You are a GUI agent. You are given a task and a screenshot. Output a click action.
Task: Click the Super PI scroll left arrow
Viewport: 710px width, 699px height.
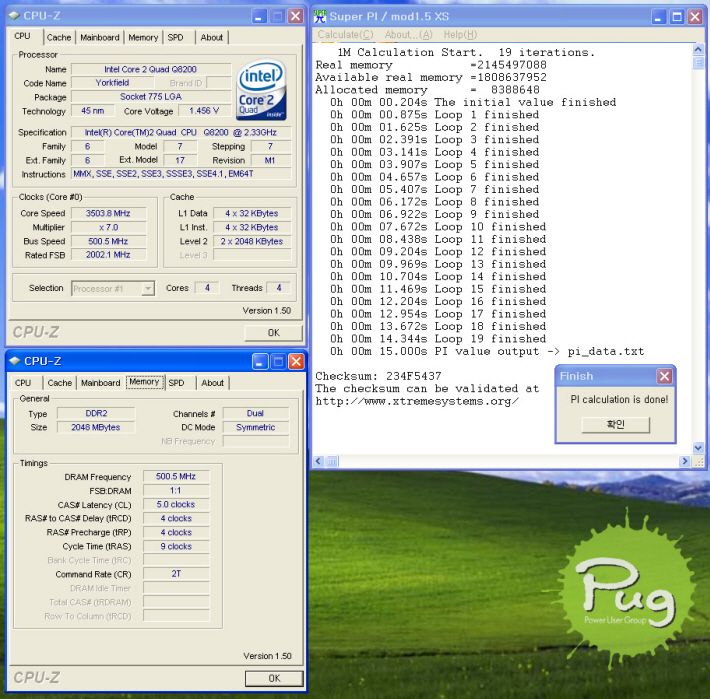point(318,461)
